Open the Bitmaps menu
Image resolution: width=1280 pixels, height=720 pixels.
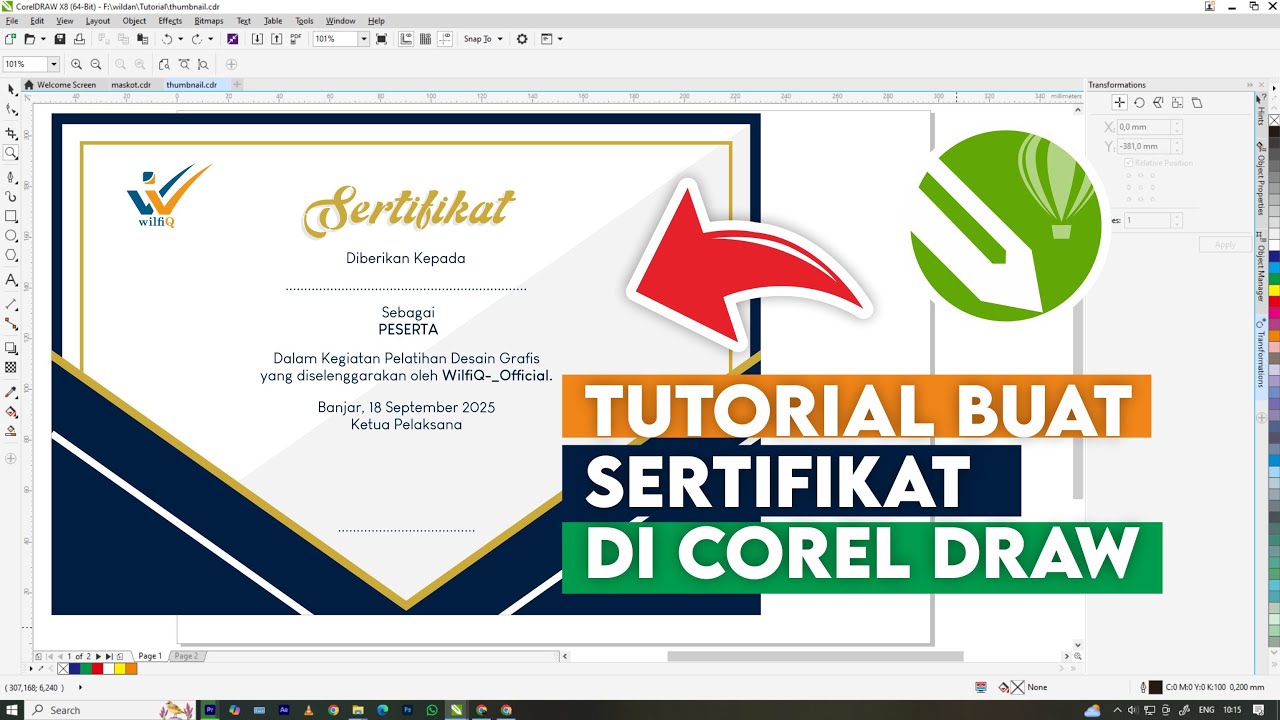(x=209, y=21)
